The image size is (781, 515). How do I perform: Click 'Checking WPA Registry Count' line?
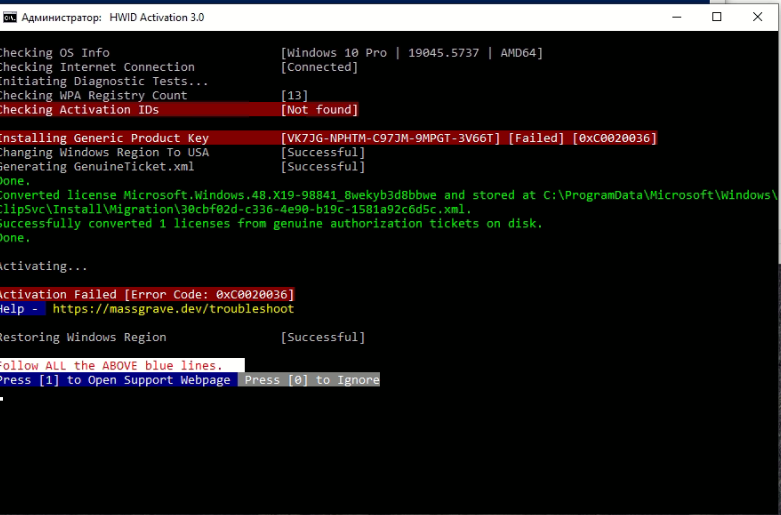94,95
